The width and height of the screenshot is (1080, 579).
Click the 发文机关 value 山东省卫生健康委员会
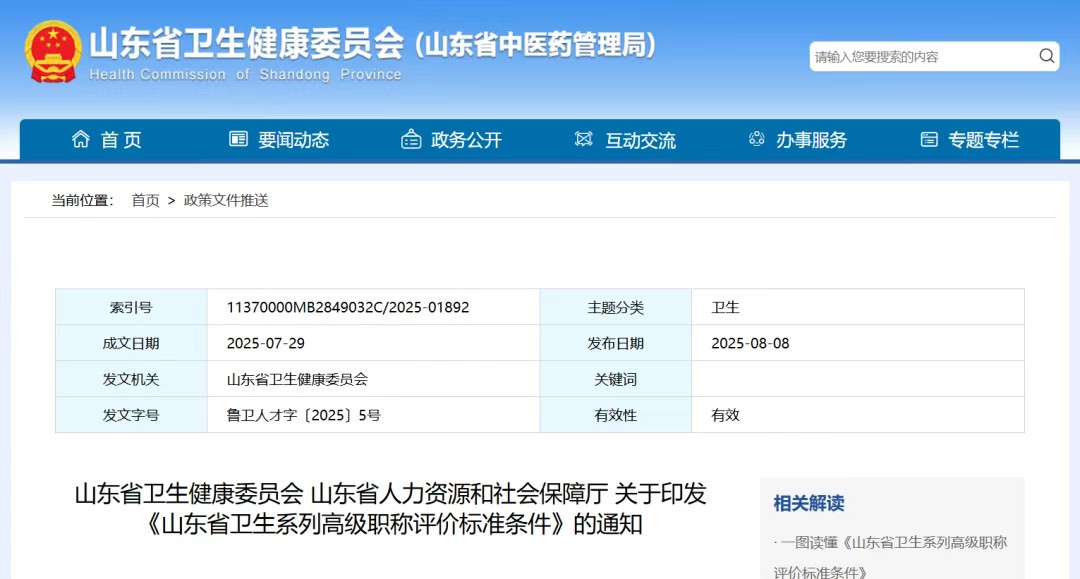[297, 379]
